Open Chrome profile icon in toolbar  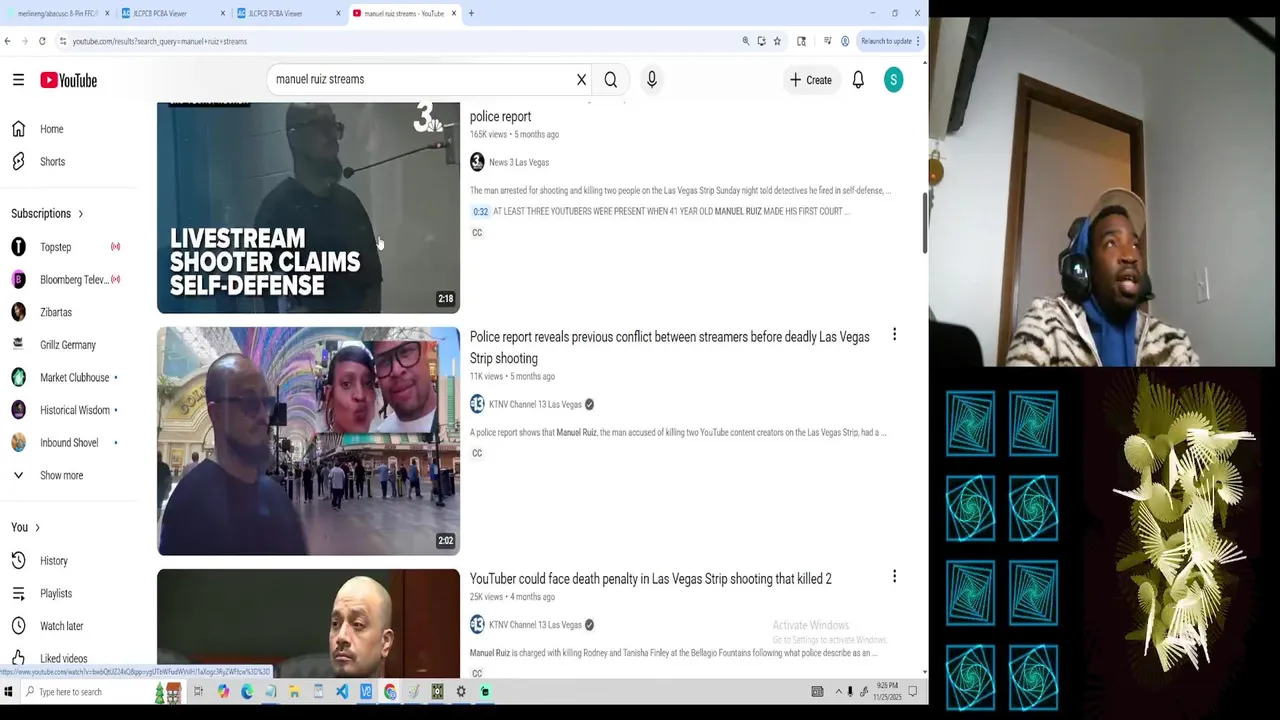tap(845, 41)
